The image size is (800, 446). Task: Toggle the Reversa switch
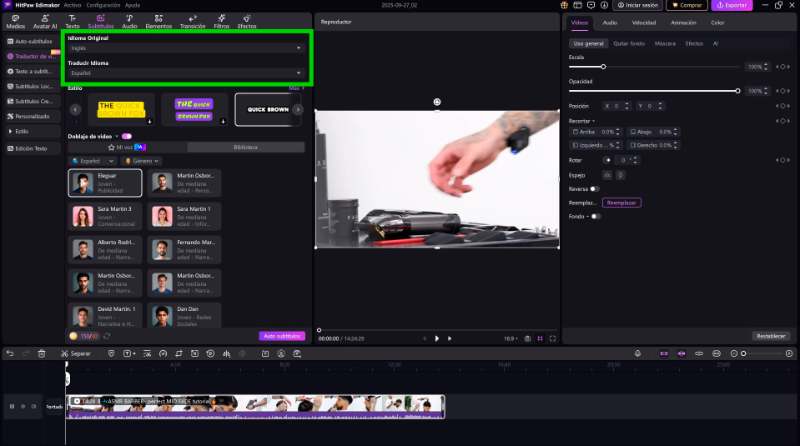pos(595,188)
